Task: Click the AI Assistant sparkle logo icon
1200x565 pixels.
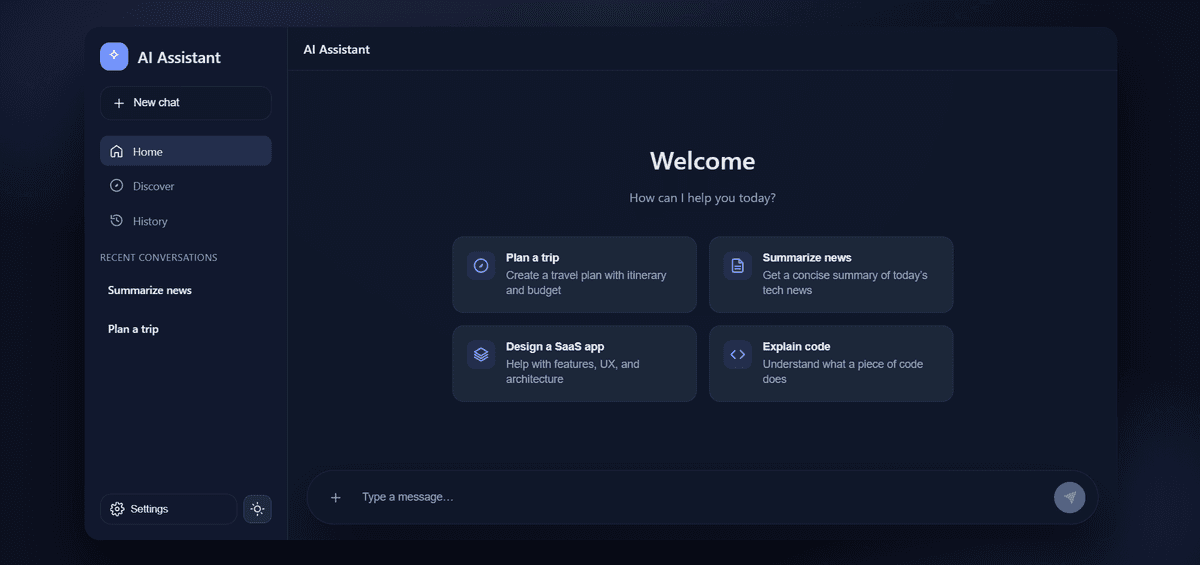Action: [114, 57]
